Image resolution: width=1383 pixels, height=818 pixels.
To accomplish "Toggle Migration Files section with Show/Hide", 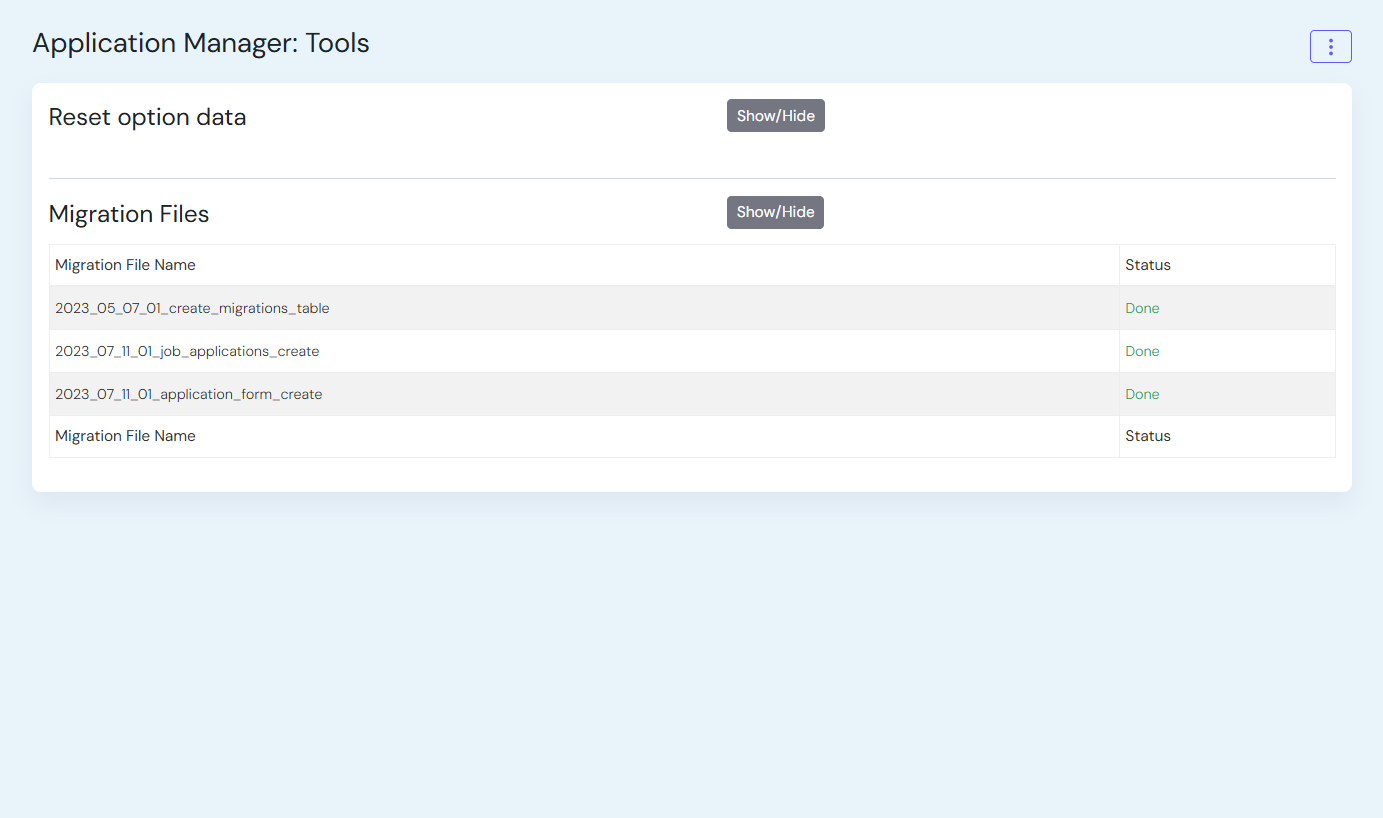I will tap(775, 212).
